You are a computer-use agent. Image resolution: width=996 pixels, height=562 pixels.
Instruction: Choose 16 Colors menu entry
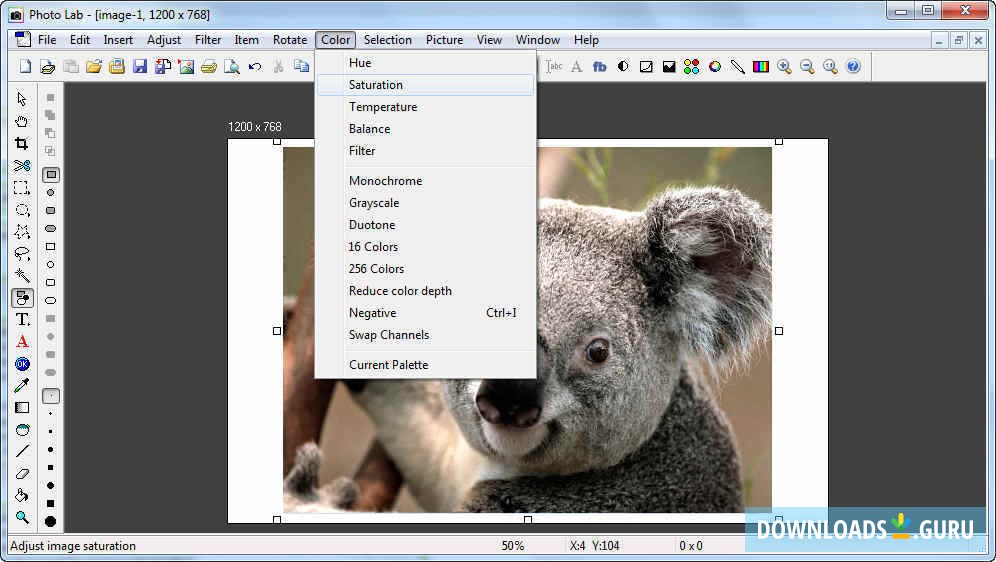(x=426, y=247)
